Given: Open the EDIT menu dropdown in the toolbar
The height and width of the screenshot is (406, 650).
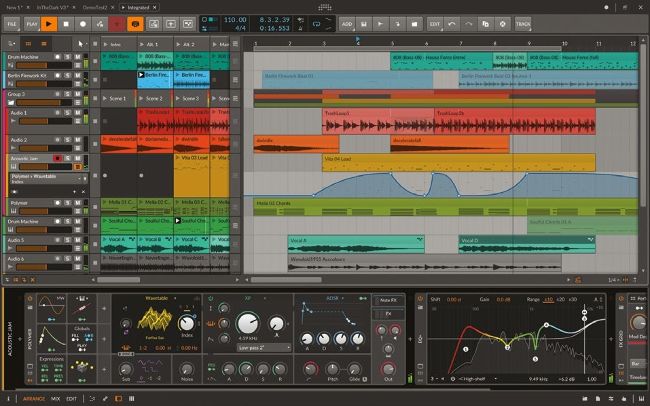Looking at the screenshot, I should (434, 24).
